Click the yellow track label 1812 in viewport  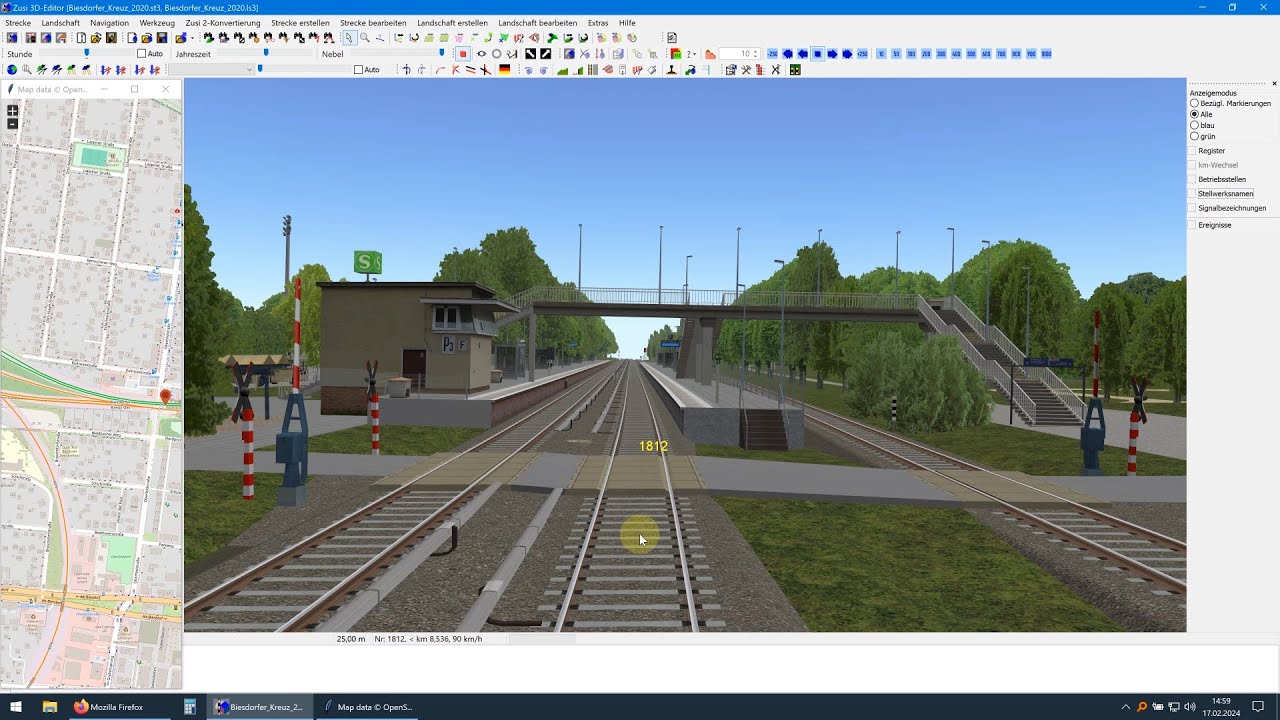coord(653,446)
